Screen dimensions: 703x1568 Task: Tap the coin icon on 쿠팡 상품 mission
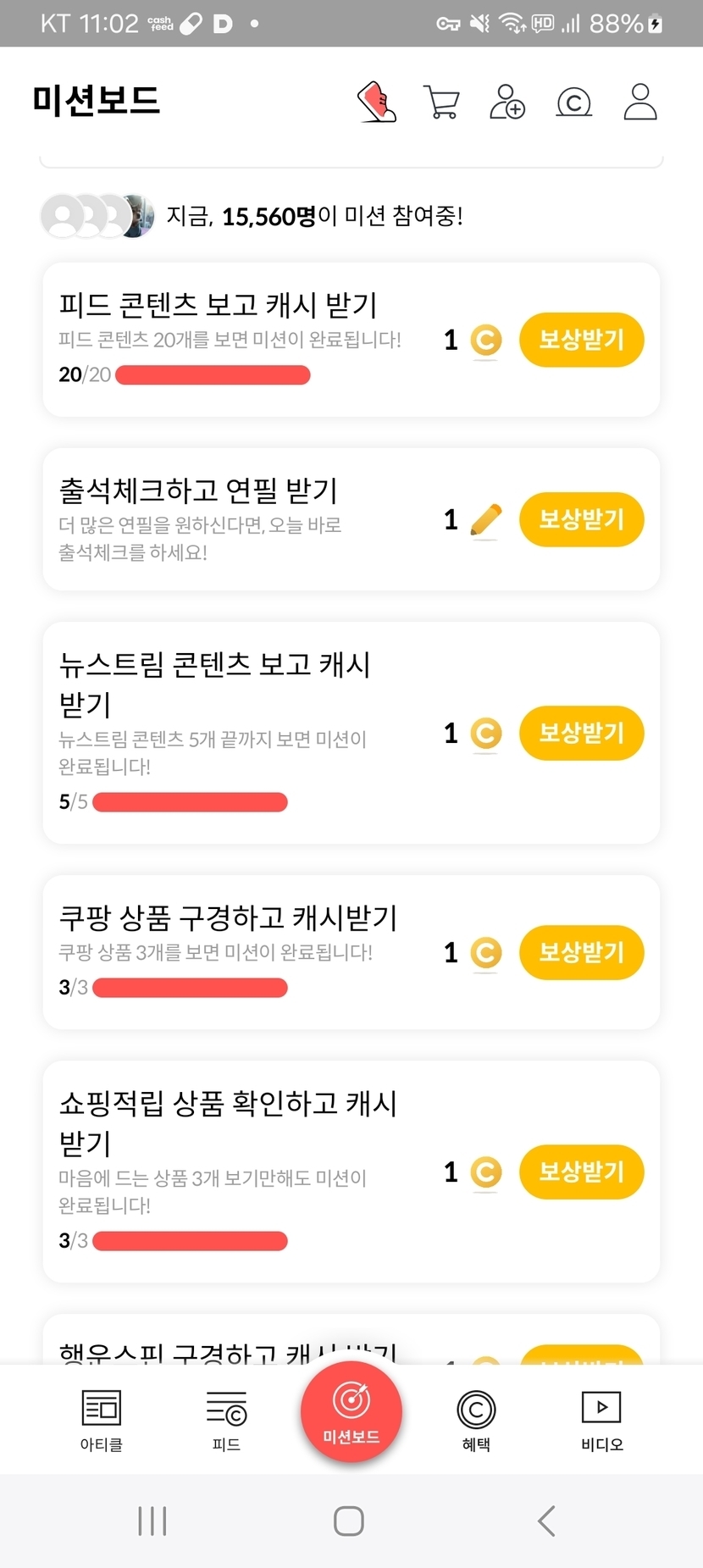(485, 953)
